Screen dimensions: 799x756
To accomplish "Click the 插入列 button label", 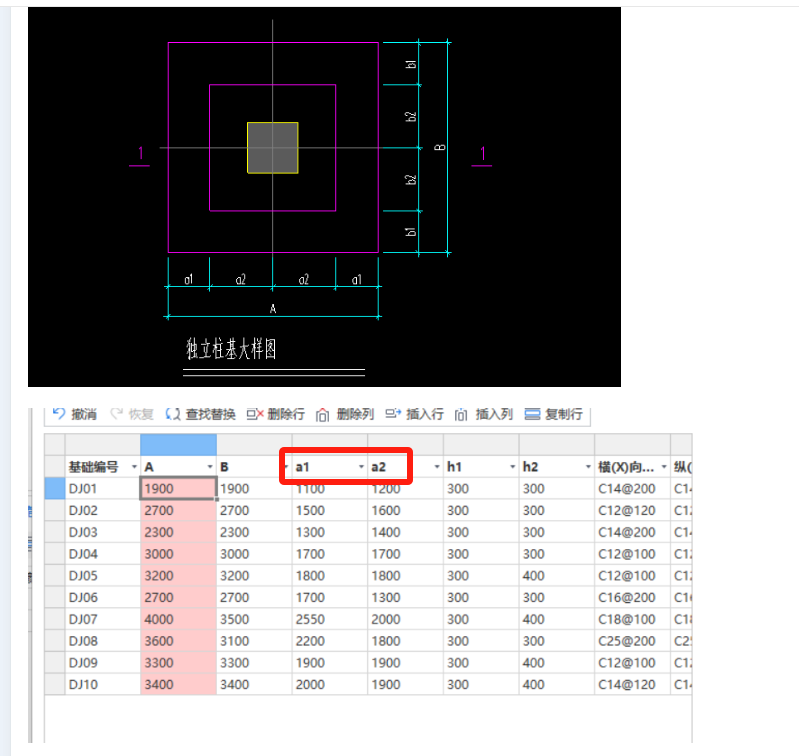I will coord(494,414).
